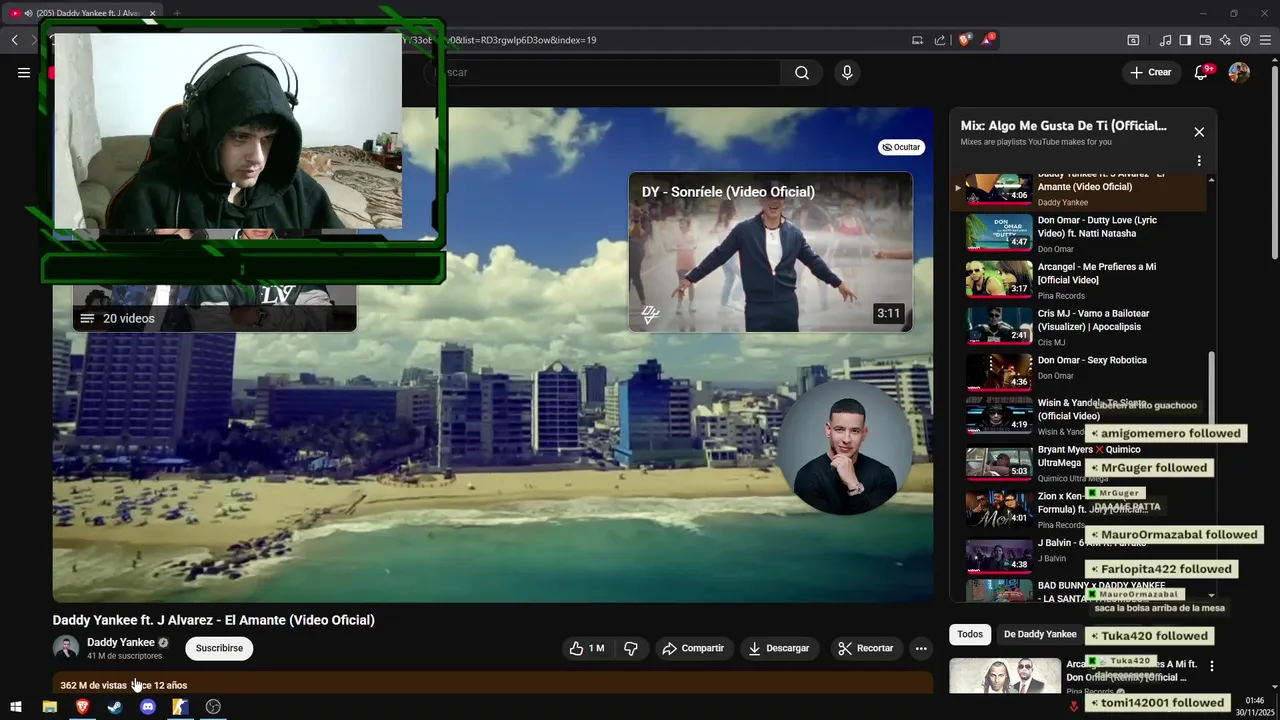1280x720 pixels.
Task: Start voice search with the microphone icon
Action: coord(847,72)
